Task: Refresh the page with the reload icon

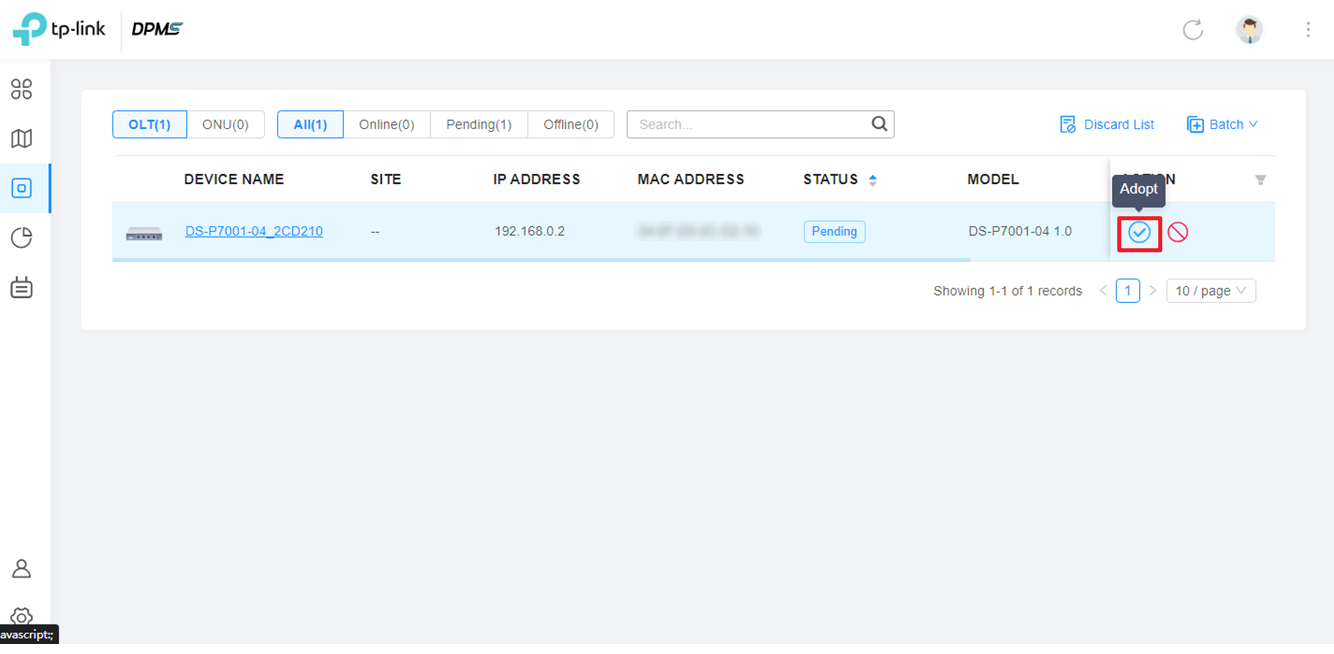Action: [x=1192, y=30]
